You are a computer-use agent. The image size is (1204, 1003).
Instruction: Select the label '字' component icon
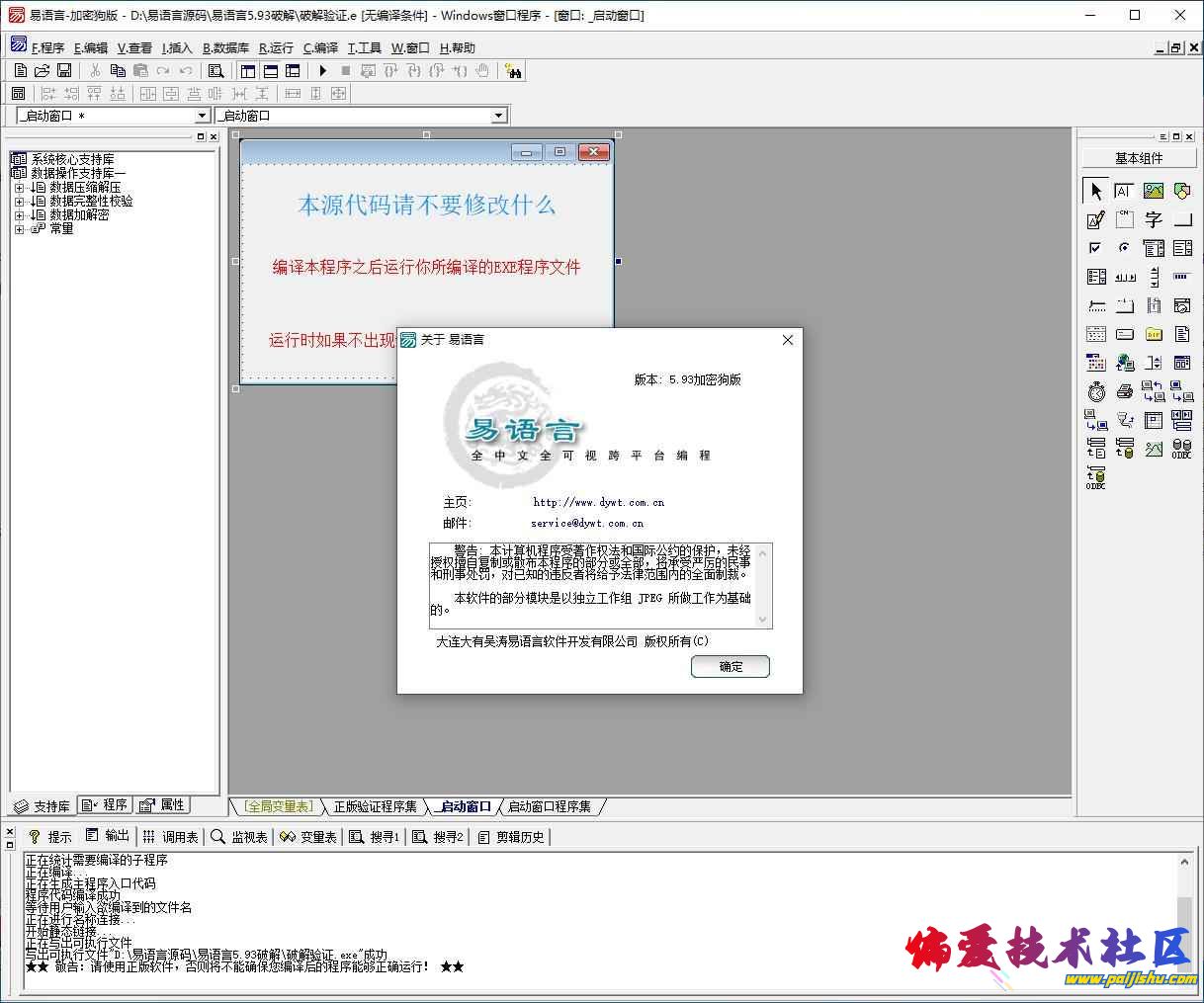[1153, 219]
